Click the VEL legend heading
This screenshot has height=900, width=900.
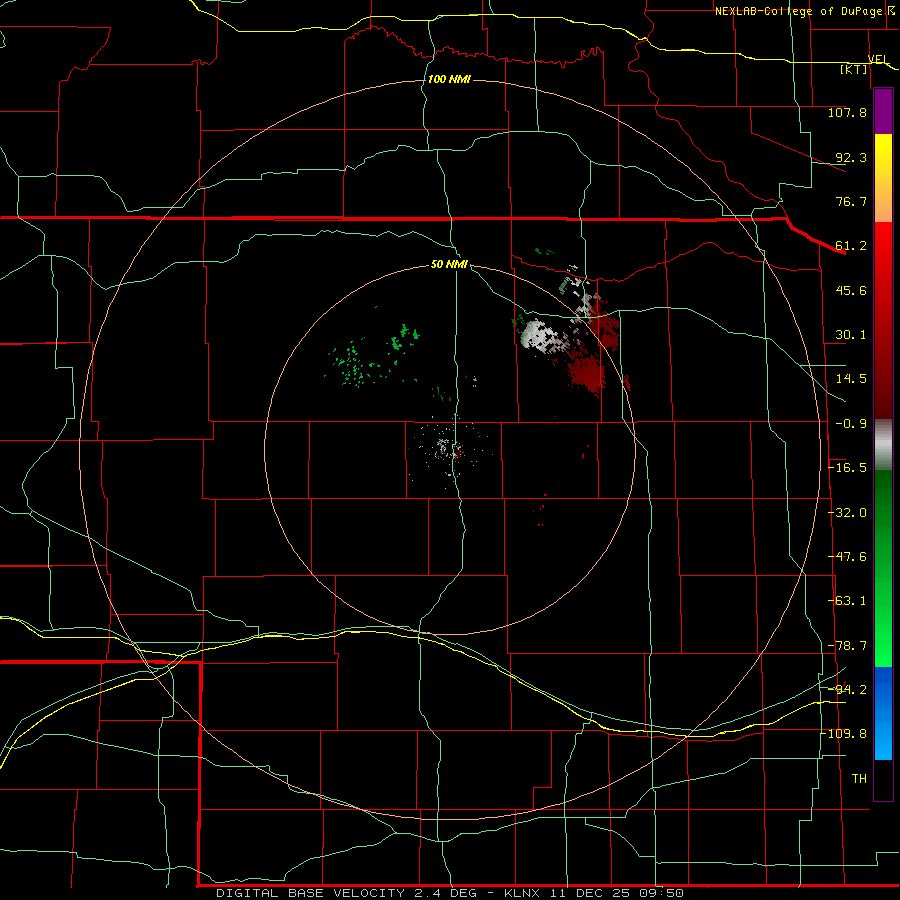point(878,59)
